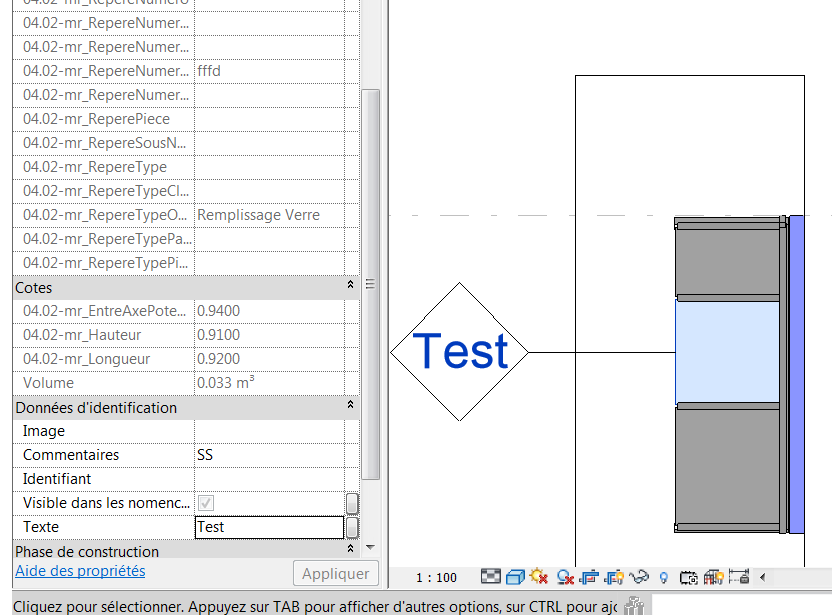Toggle the Visible dans les nomenclatures checkbox

[206, 503]
